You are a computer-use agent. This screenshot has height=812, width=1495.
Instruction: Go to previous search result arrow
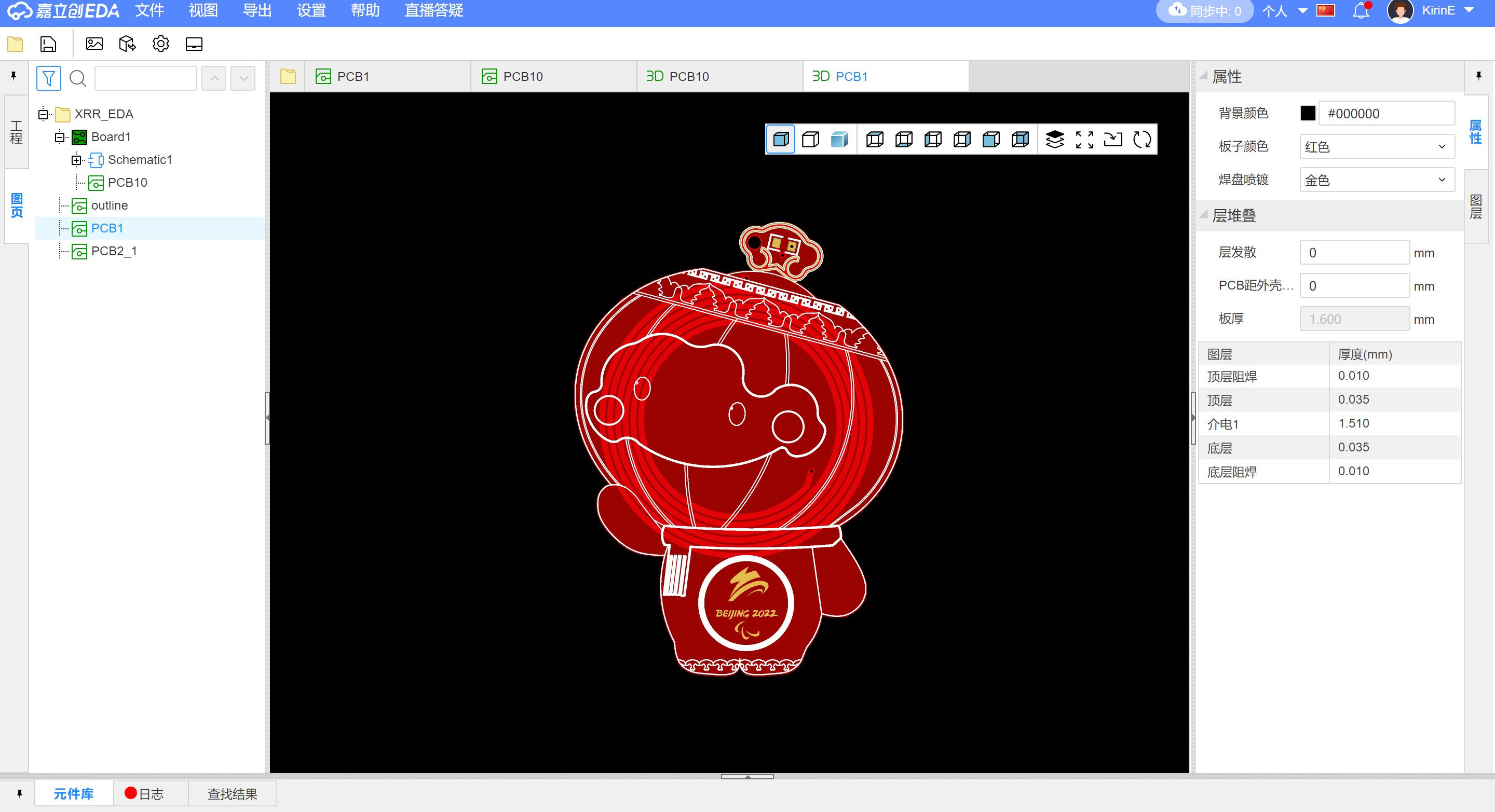pos(214,78)
